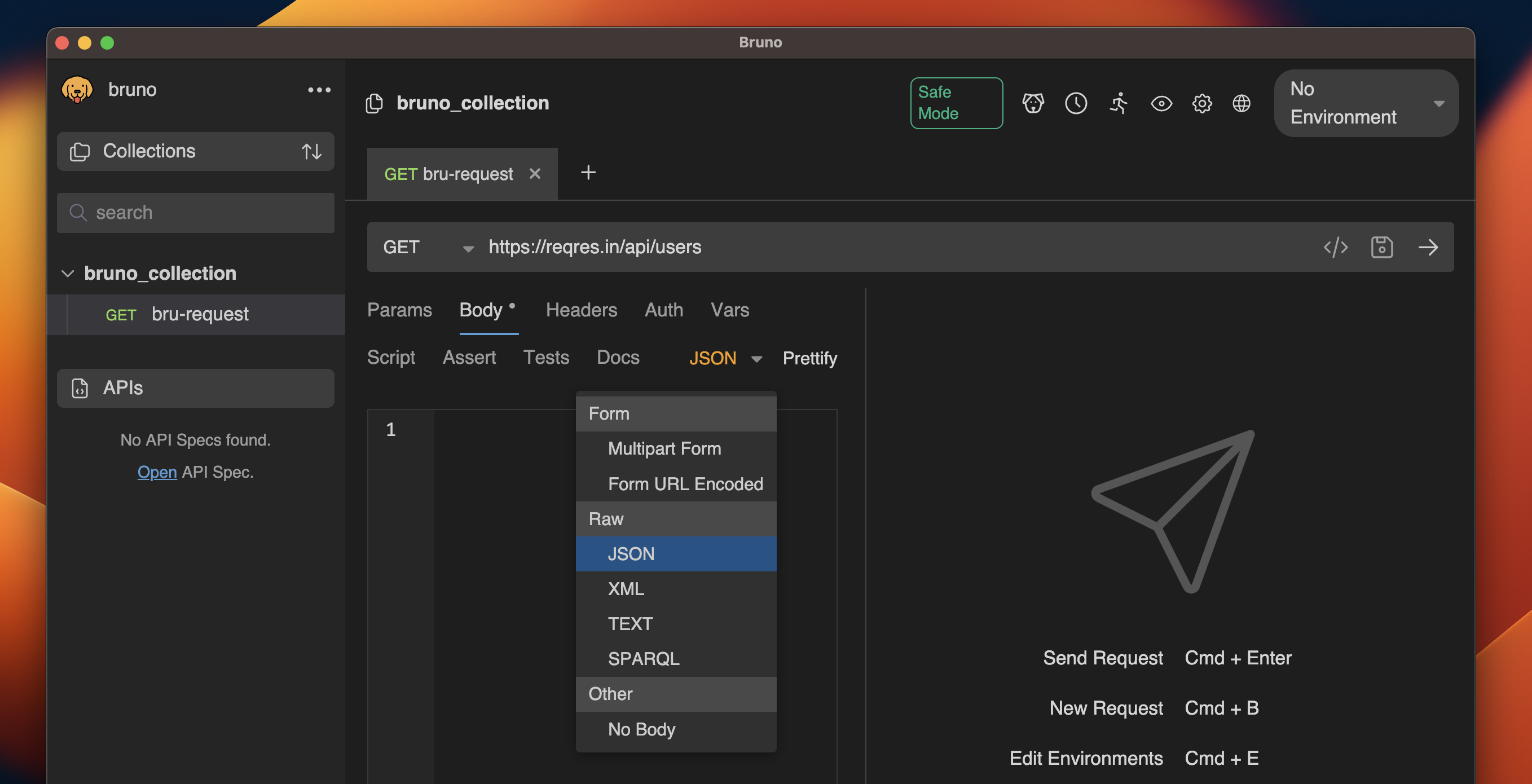Click the Prettify button
The image size is (1532, 784).
coord(809,358)
